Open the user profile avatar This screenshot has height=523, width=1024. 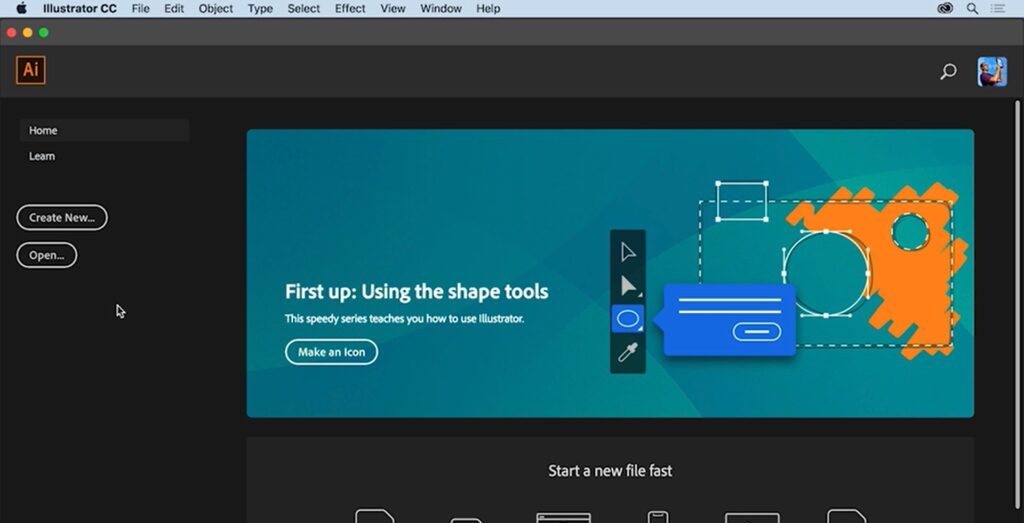pos(991,72)
